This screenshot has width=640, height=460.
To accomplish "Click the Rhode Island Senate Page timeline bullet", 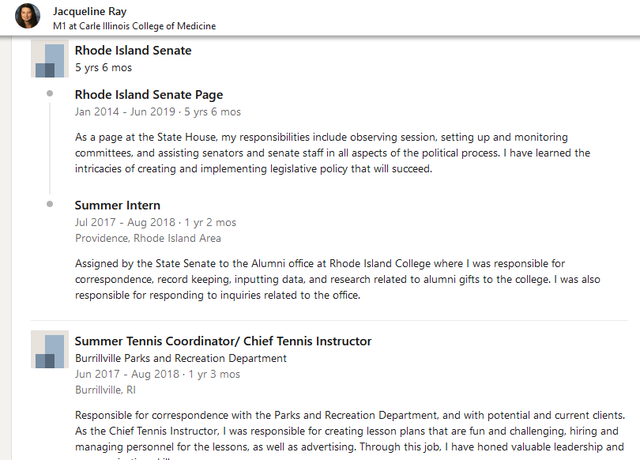I will point(50,93).
